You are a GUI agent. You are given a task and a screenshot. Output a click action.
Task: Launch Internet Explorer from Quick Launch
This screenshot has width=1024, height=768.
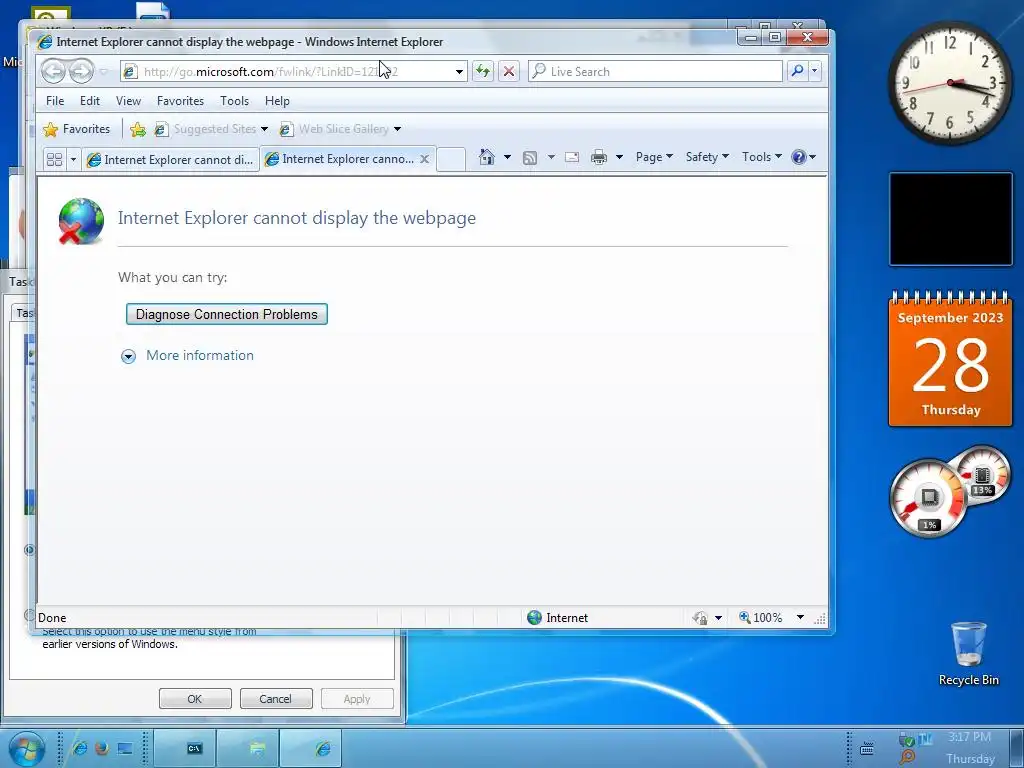80,748
